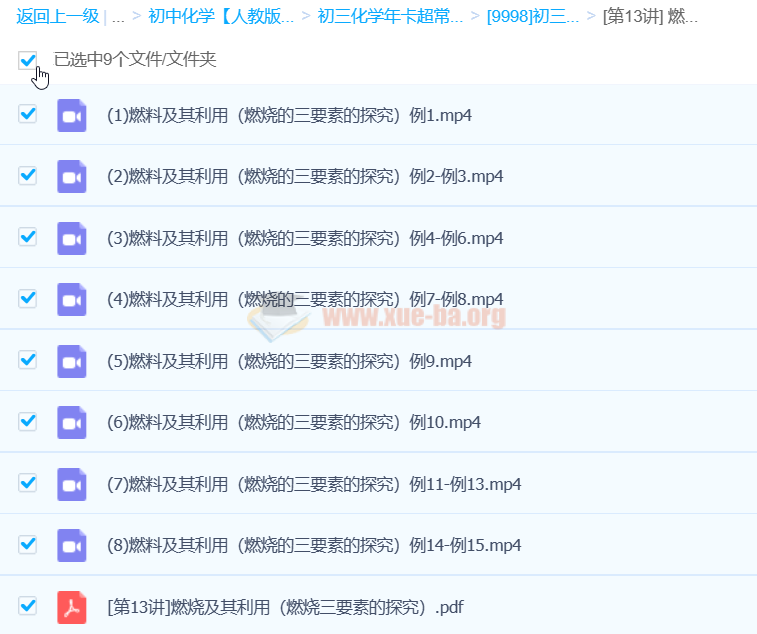Click the PDF icon for 第13讲 document
The width and height of the screenshot is (757, 634).
pyautogui.click(x=72, y=607)
